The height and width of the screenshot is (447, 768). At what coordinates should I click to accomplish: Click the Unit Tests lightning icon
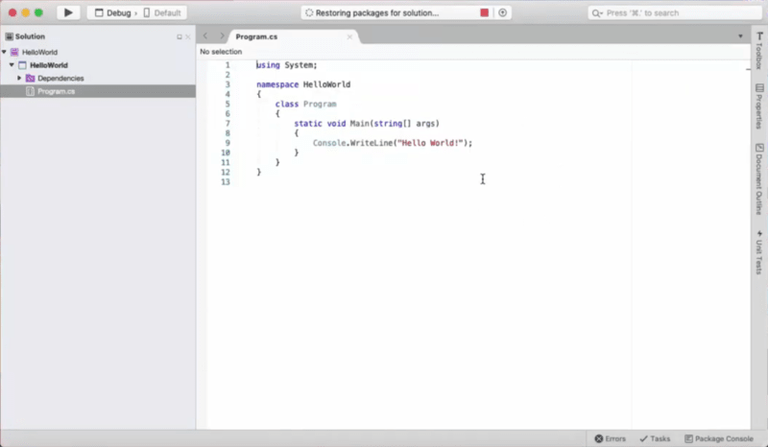760,234
